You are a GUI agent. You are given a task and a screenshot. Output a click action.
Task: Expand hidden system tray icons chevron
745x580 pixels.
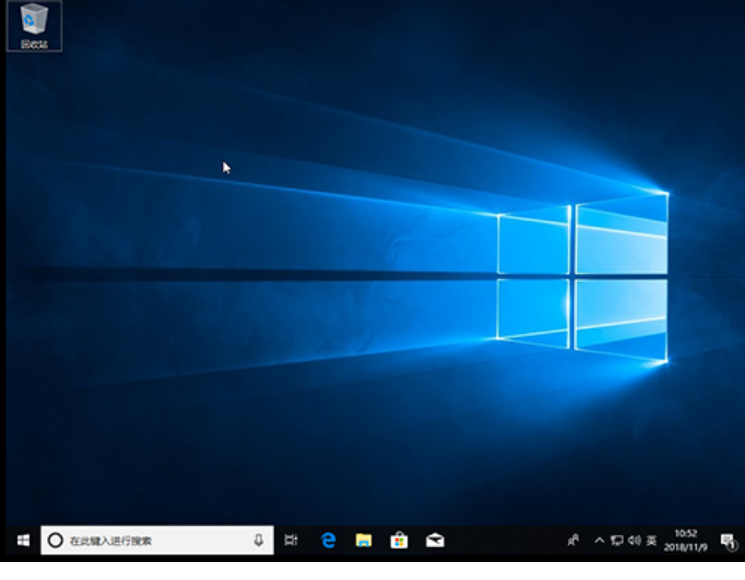[x=599, y=540]
